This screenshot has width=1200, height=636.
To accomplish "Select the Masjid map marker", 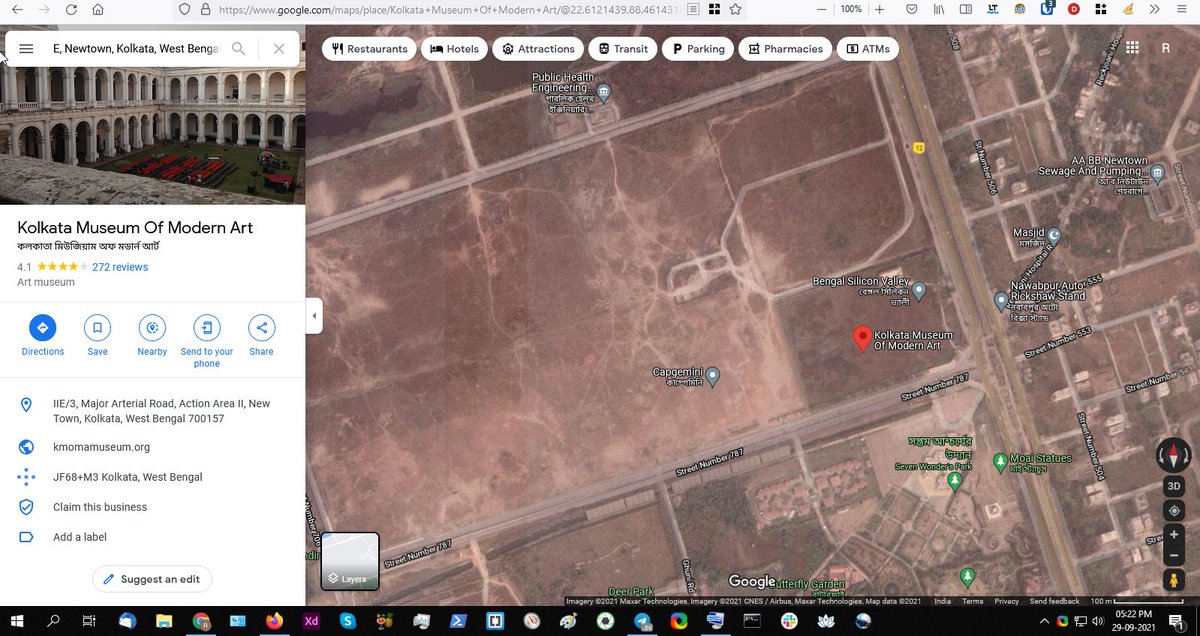I will (1053, 236).
